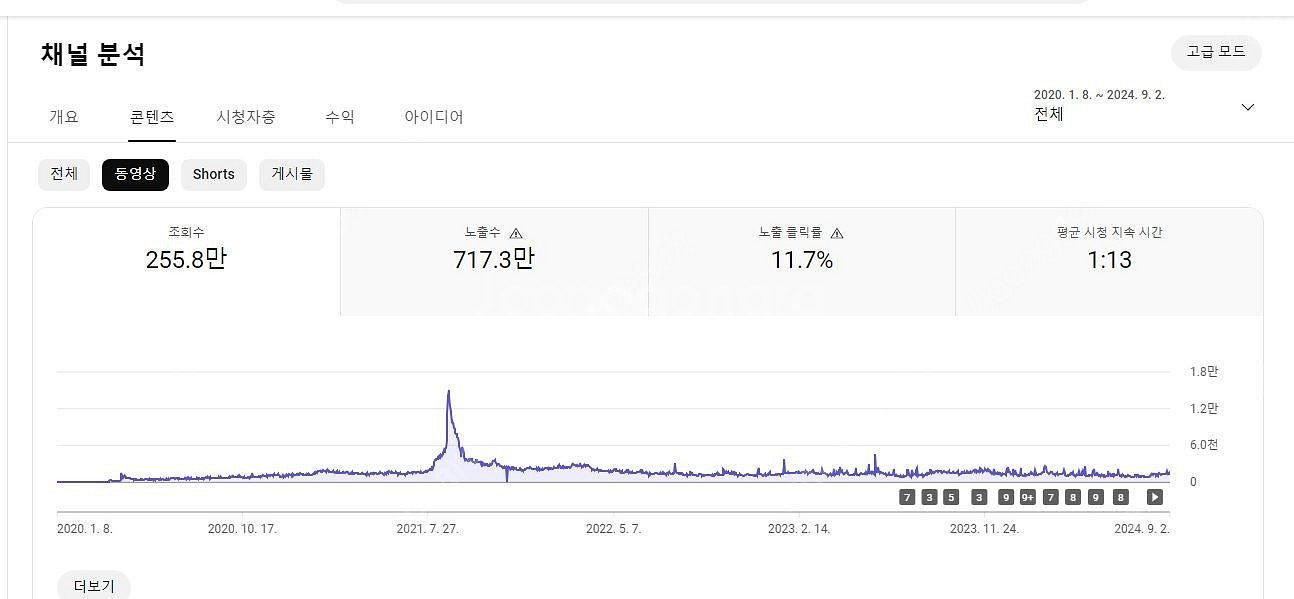The image size is (1294, 599).
Task: Click the warning icon beside 노출 클릭률
Action: click(x=837, y=233)
